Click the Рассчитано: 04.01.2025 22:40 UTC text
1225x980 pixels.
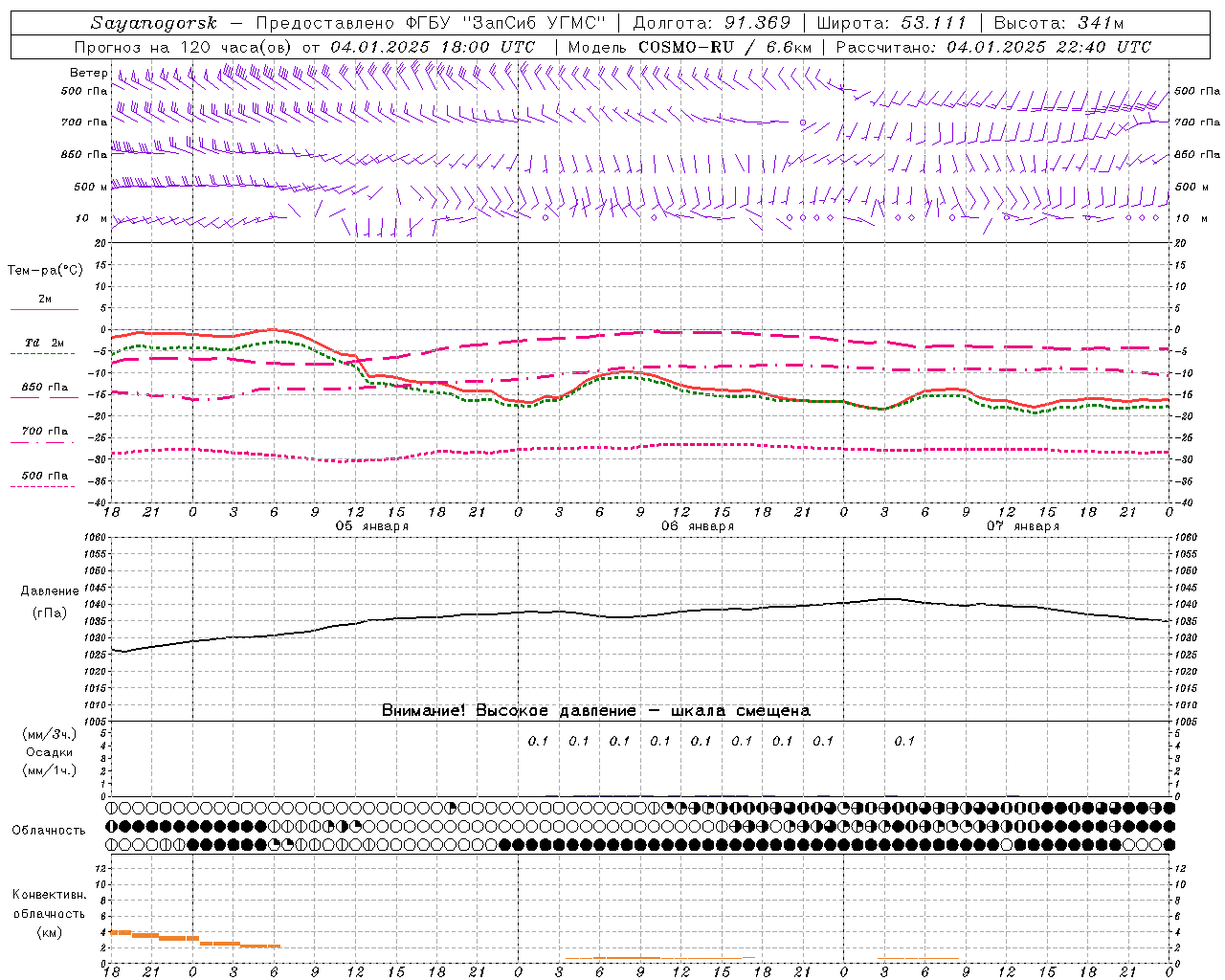pyautogui.click(x=993, y=47)
